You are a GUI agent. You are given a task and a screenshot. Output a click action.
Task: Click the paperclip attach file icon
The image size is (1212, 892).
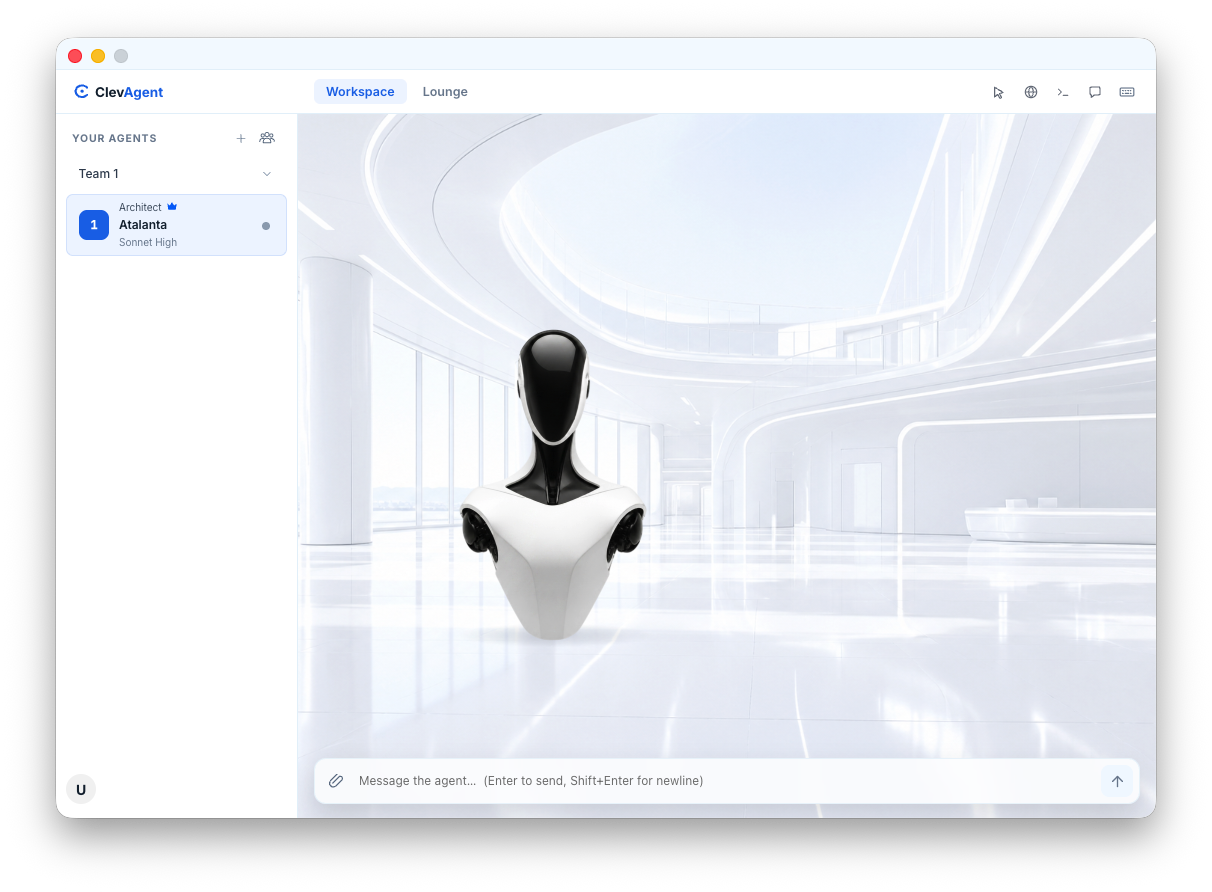point(336,781)
